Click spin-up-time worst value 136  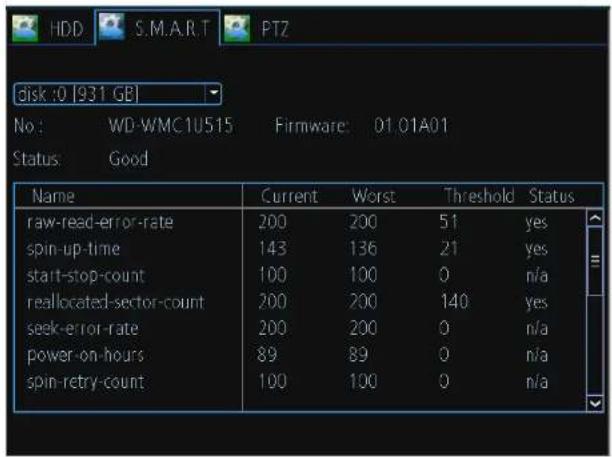click(x=363, y=249)
